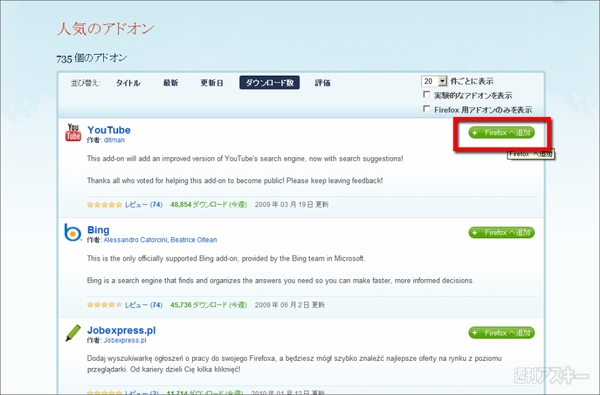Sort add-ons by 最新

click(170, 83)
